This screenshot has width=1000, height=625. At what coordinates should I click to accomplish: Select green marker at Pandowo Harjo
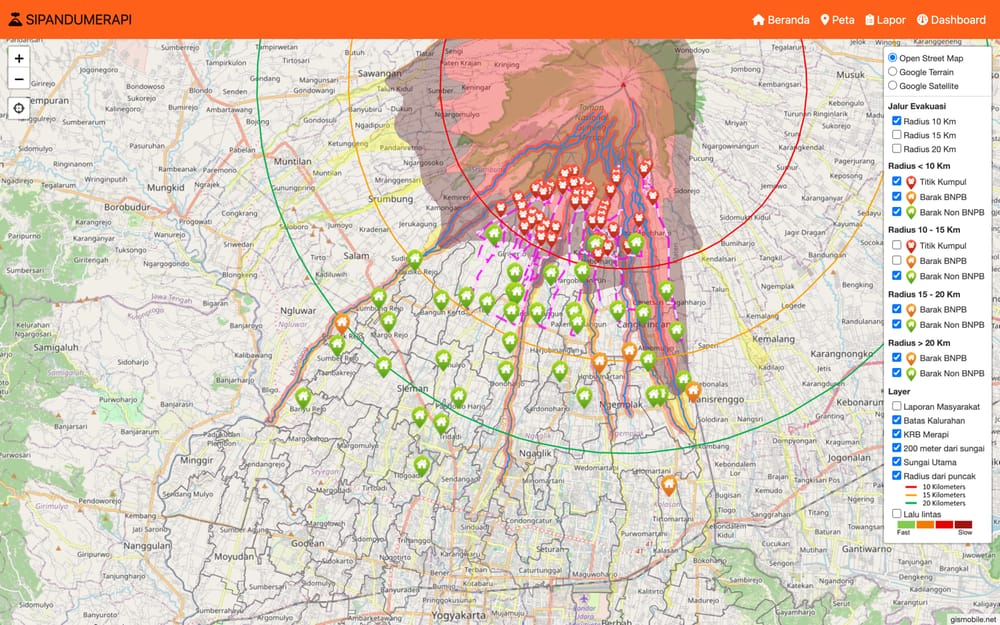coord(459,397)
